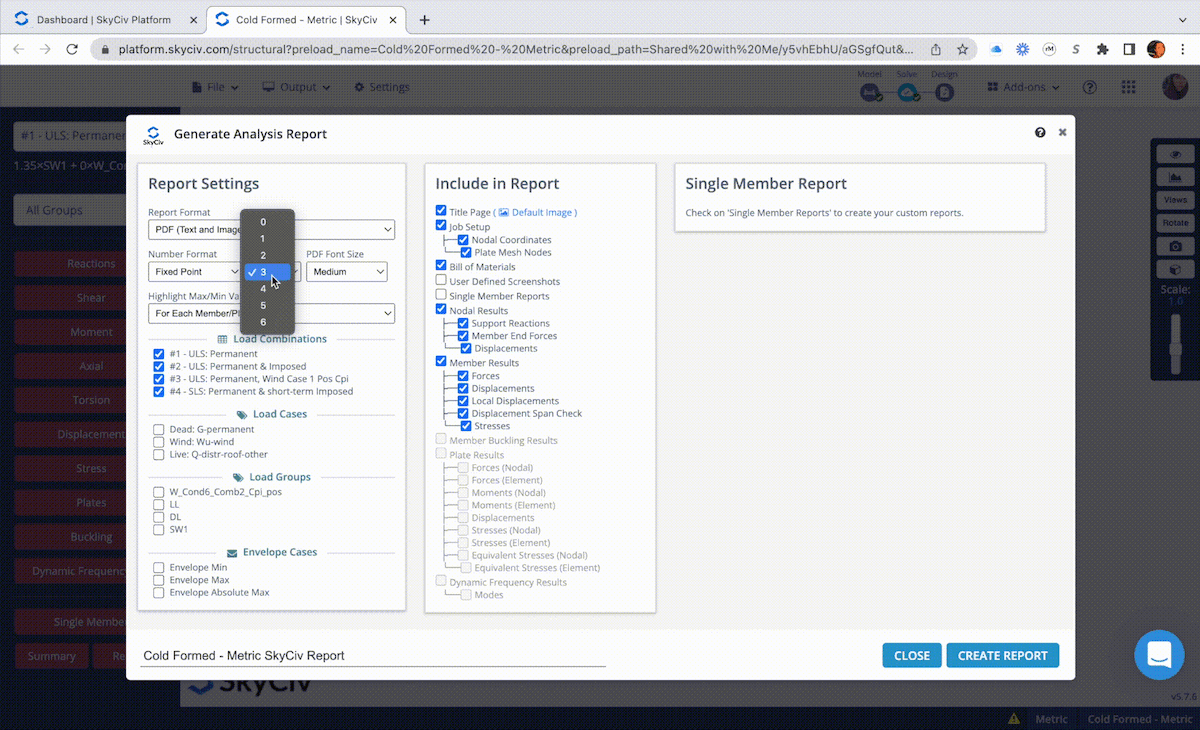Choose 5 in the decimal places list

[264, 305]
